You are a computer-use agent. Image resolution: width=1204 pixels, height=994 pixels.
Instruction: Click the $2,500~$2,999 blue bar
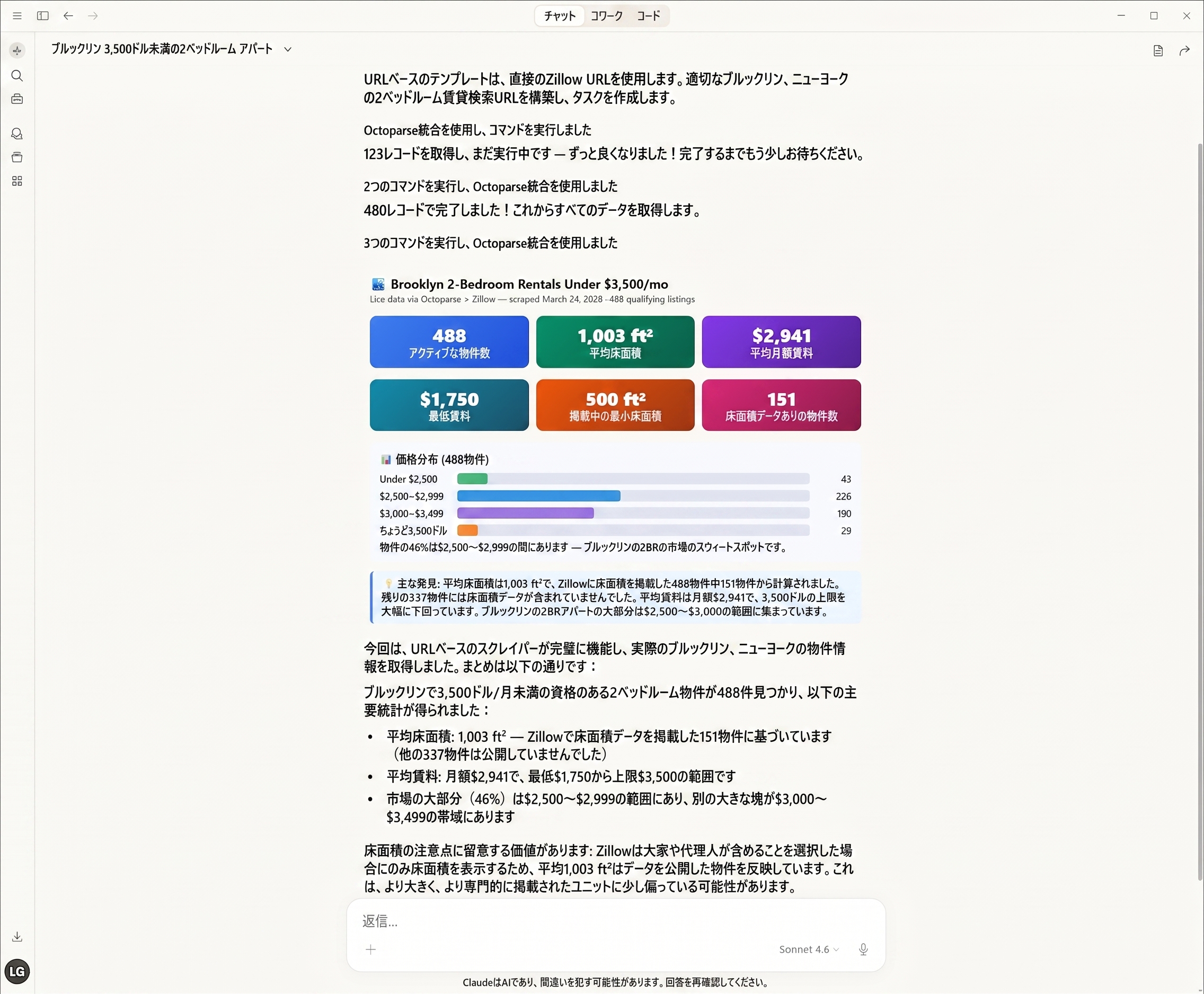(539, 496)
